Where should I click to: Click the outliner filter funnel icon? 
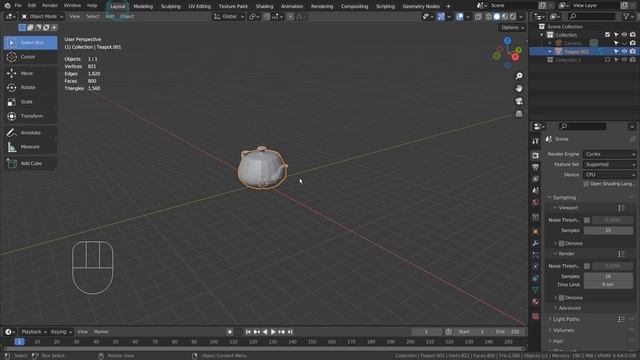pyautogui.click(x=627, y=16)
